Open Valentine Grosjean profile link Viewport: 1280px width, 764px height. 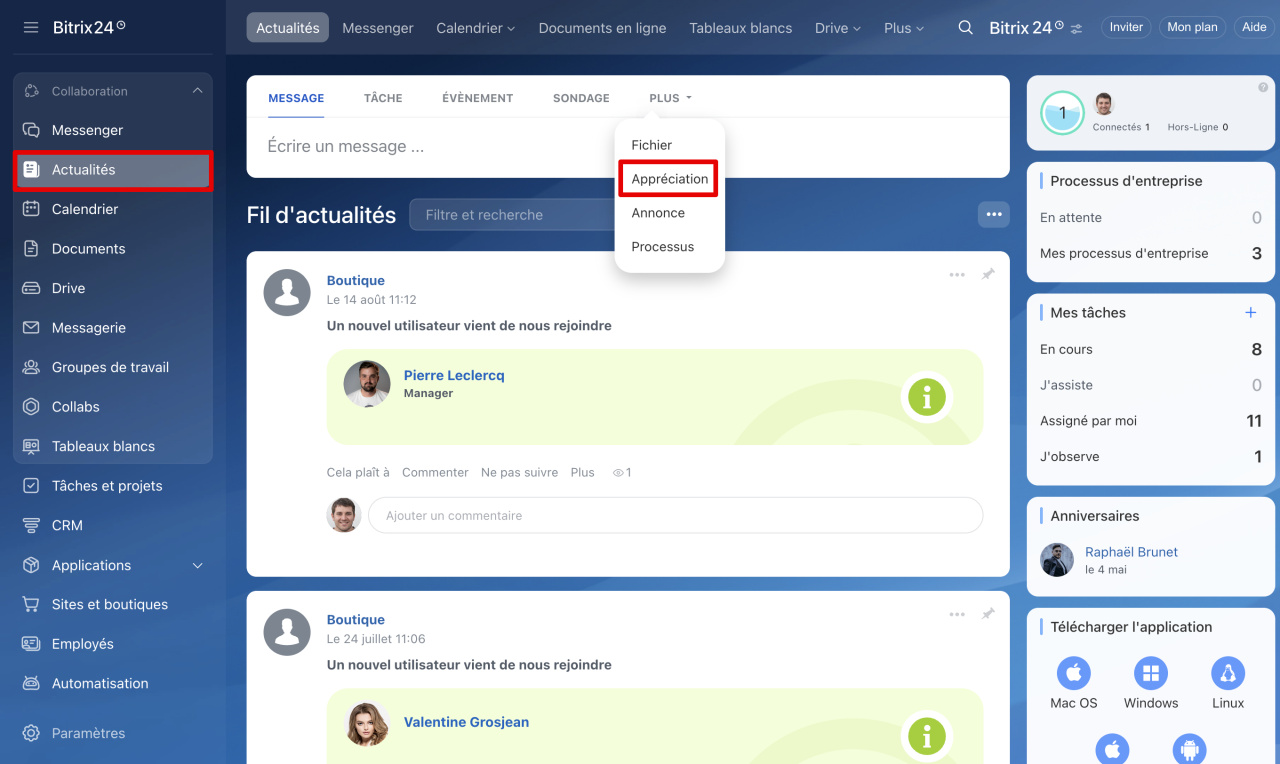pyautogui.click(x=467, y=722)
